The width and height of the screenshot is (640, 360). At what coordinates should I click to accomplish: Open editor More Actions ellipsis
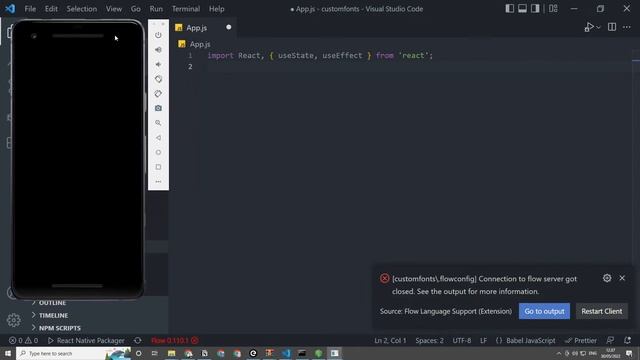point(627,27)
